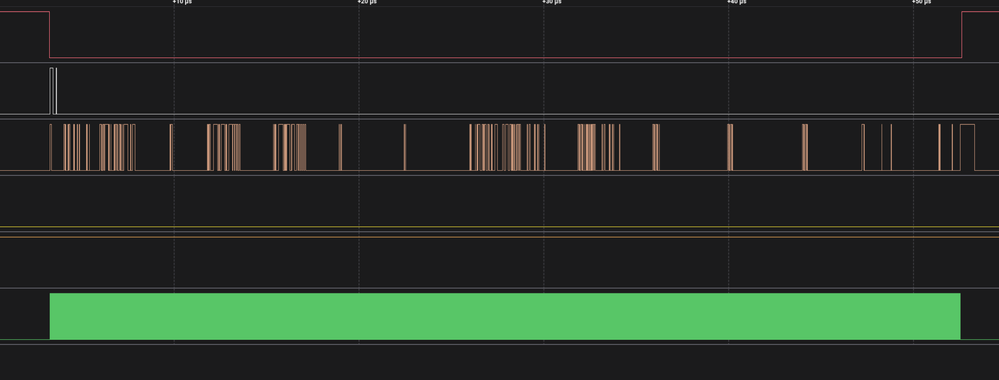The width and height of the screenshot is (999, 380).
Task: Click the red signal's falling edge
Action: point(50,34)
